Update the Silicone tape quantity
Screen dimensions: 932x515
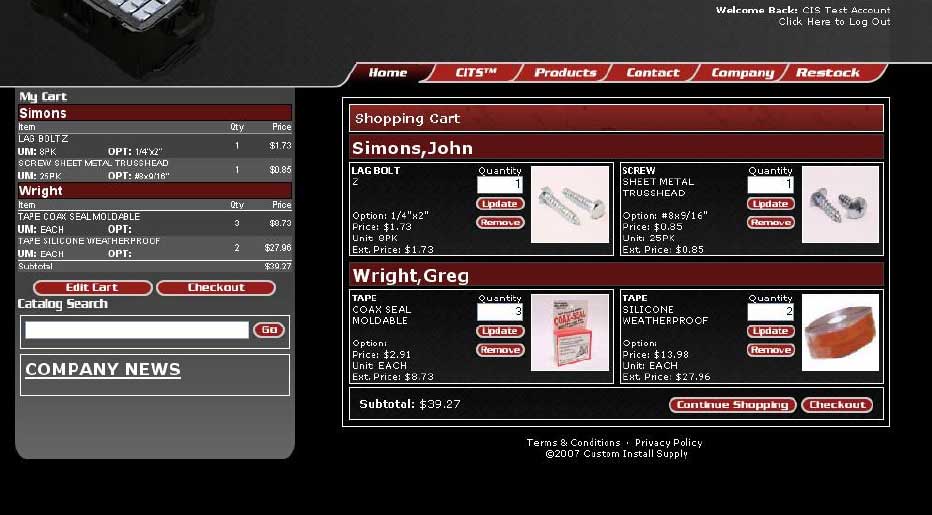point(770,331)
